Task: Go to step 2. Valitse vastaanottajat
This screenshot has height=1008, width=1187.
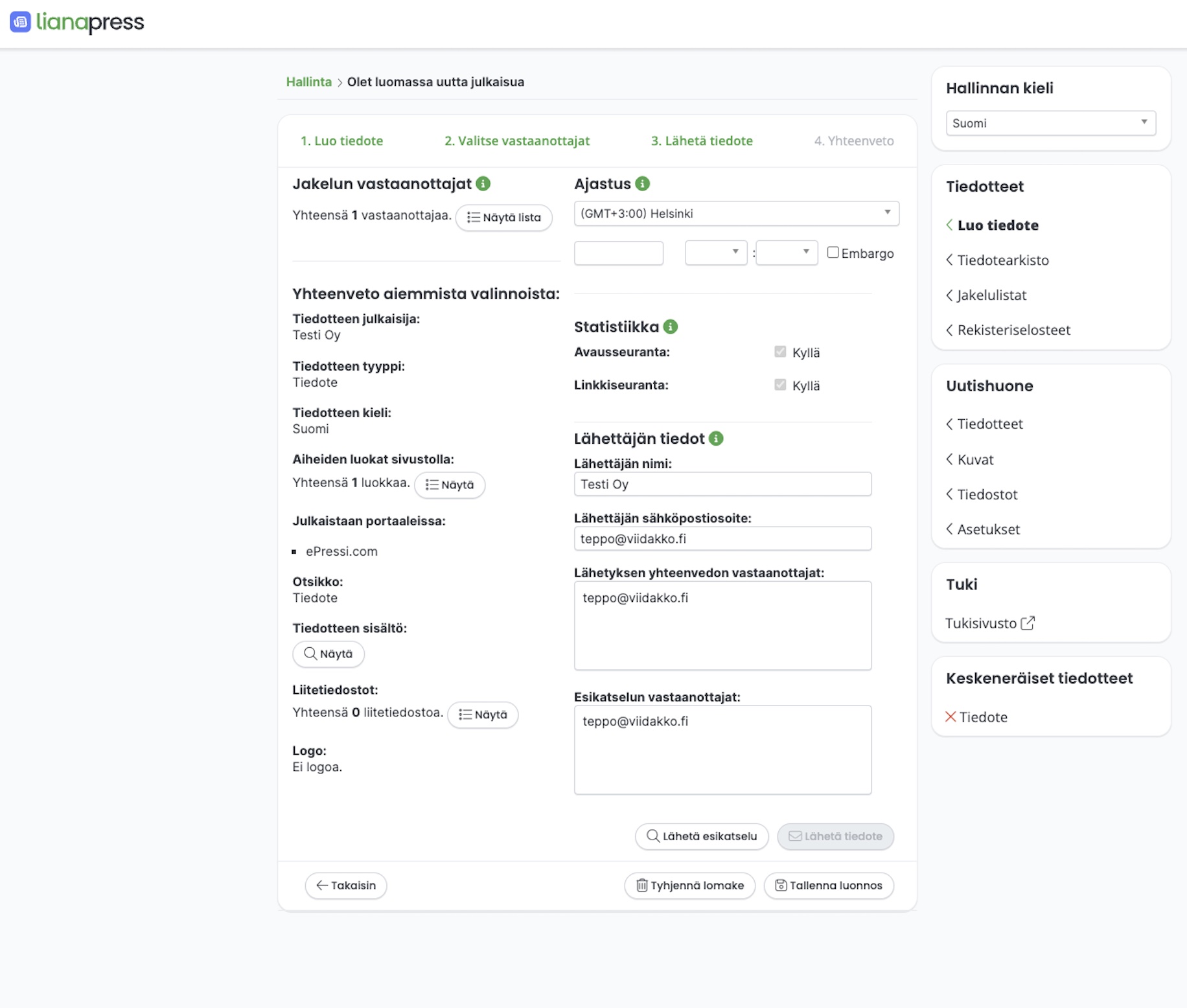Action: point(517,141)
